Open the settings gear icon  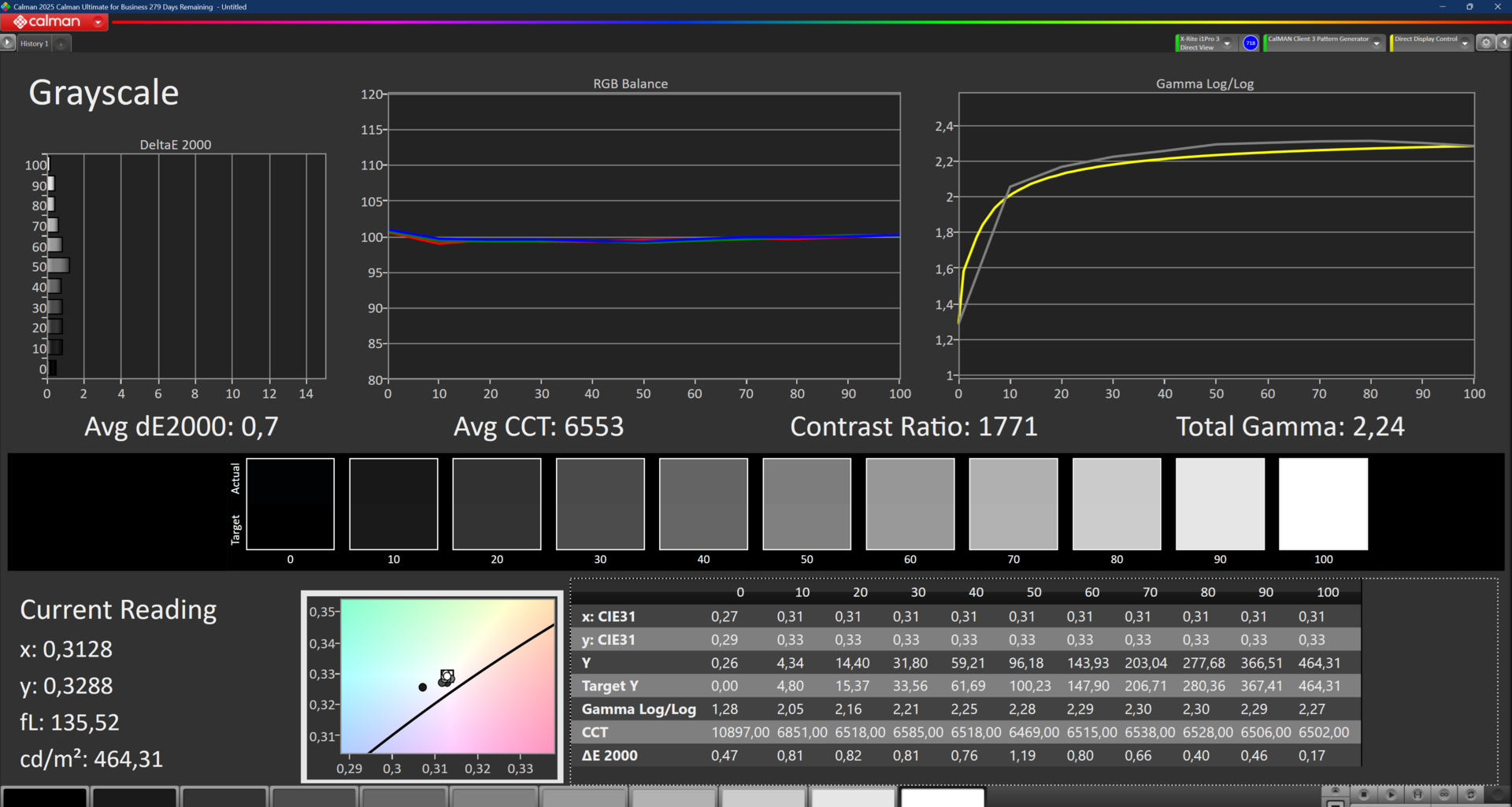[x=1485, y=43]
